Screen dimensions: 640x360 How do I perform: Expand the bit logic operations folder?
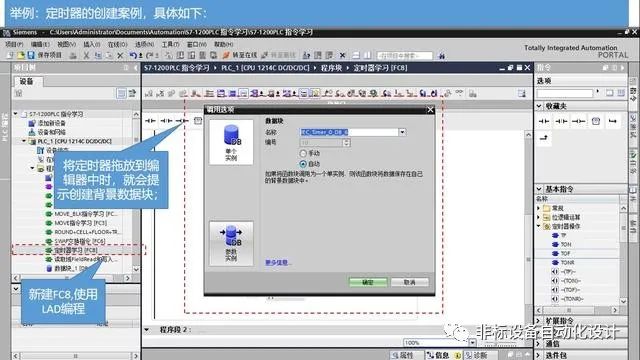(539, 217)
